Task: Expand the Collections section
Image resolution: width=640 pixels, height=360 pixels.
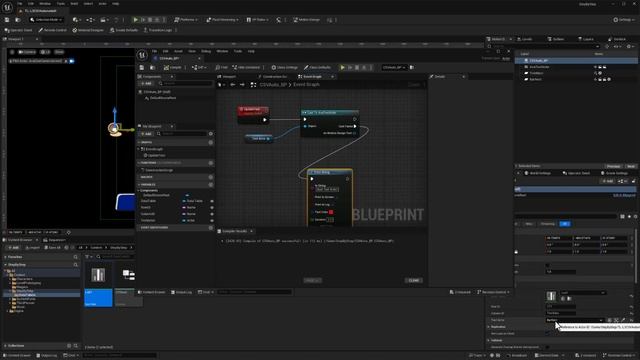Action: (x=6, y=346)
